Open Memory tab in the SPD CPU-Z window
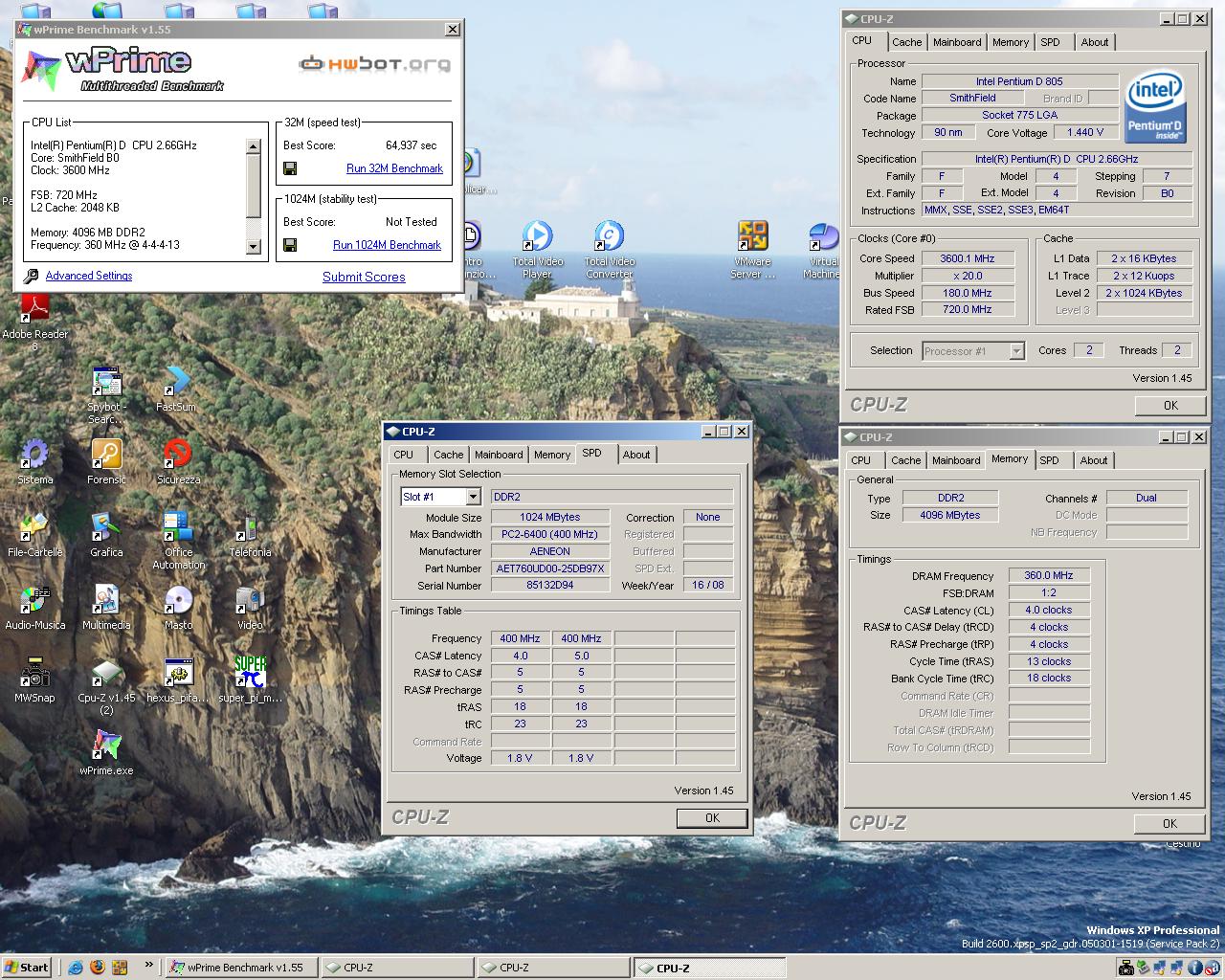 tap(552, 455)
